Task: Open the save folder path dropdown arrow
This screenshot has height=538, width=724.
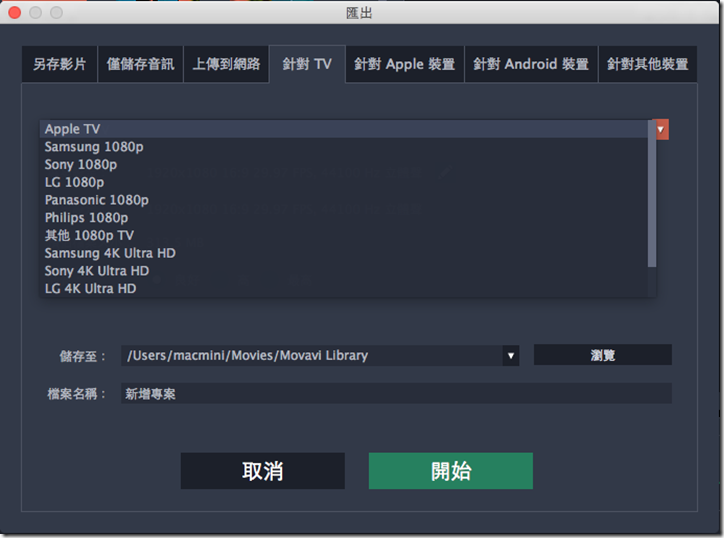Action: pos(511,356)
